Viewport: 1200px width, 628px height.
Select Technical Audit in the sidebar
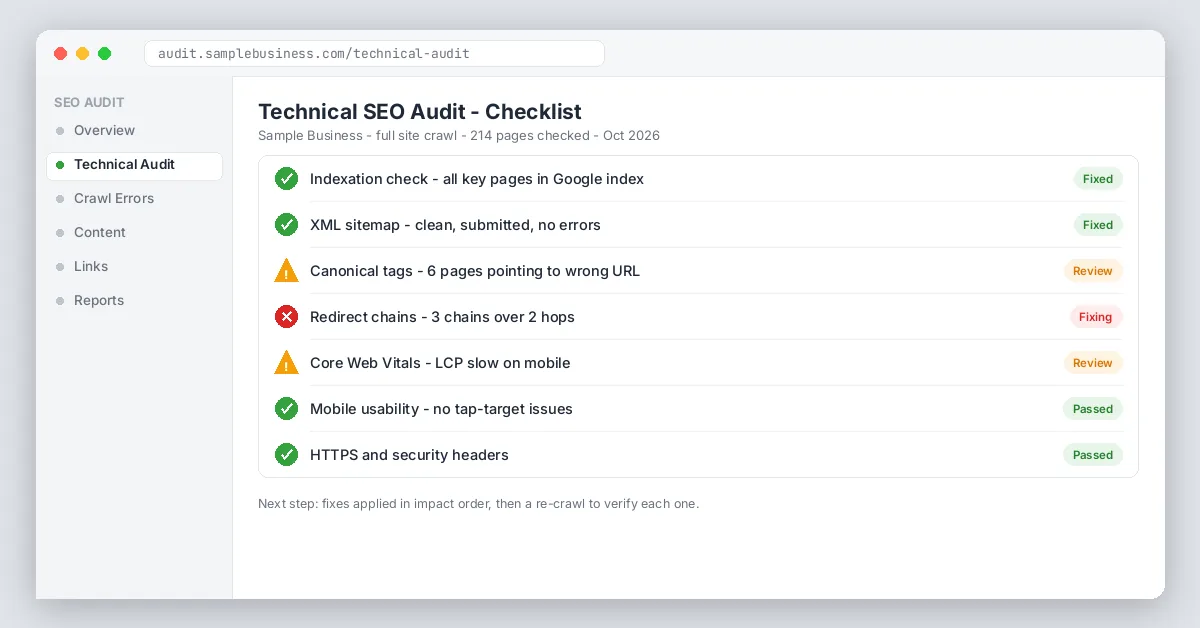tap(134, 165)
